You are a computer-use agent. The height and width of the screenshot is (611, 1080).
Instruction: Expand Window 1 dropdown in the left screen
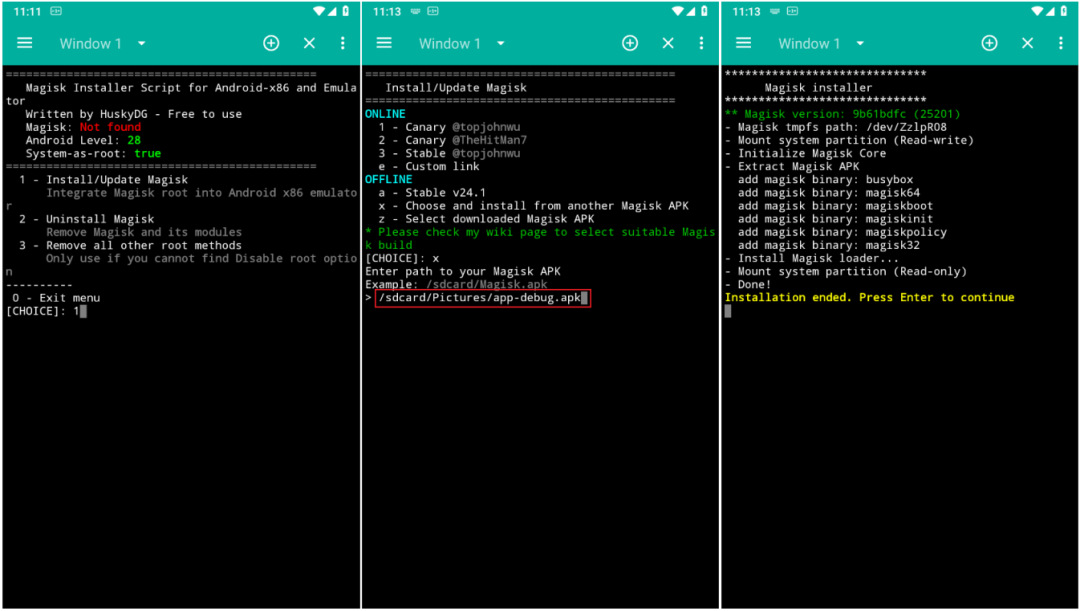(x=141, y=43)
